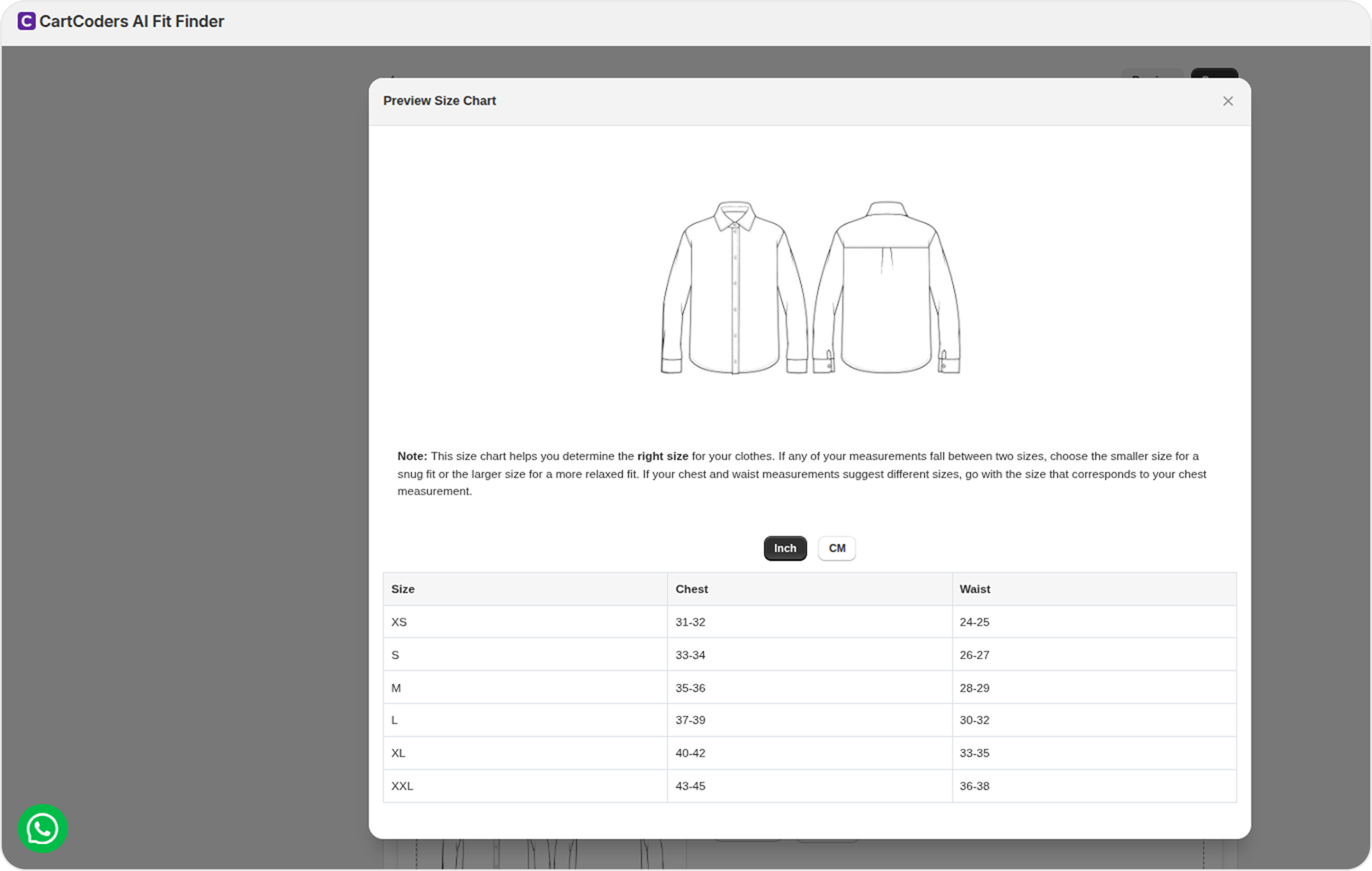Click the M chest value 35-36
This screenshot has width=1372, height=871.
click(x=690, y=688)
